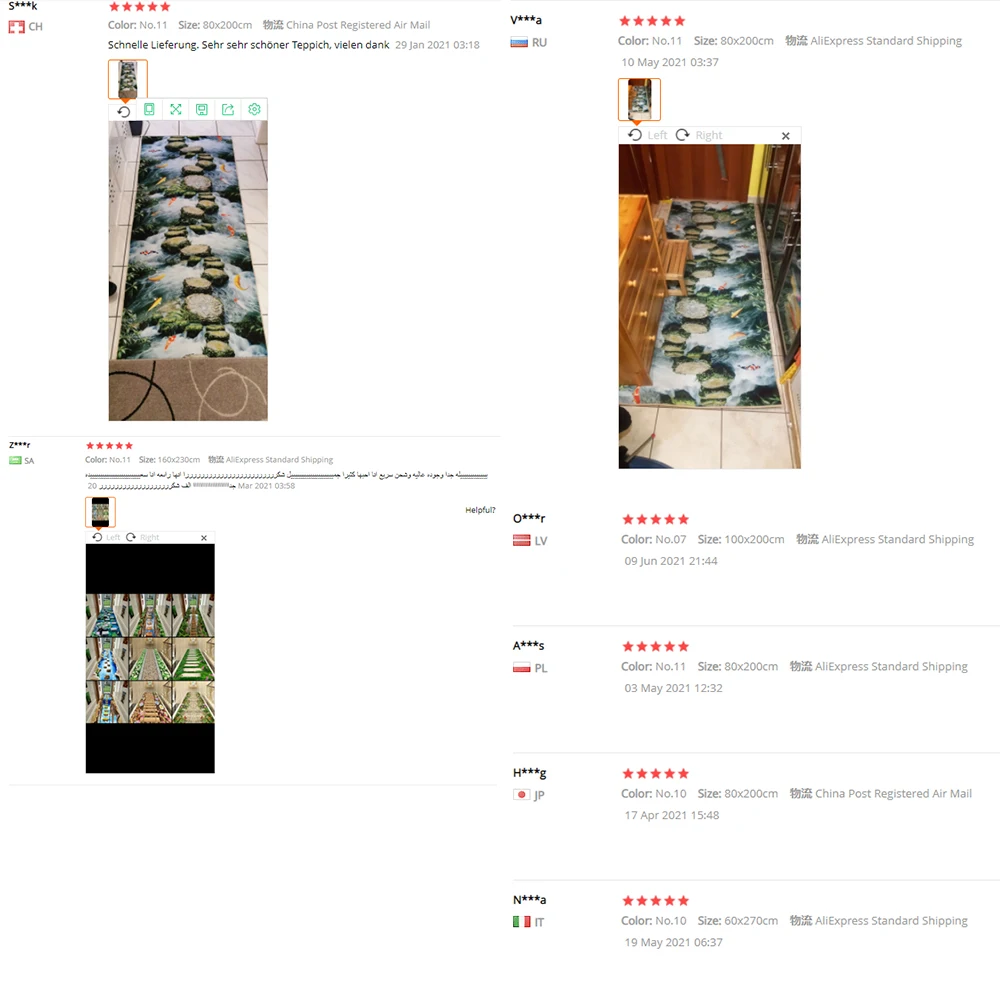
Task: Rotate V***a's review photo right
Action: coord(699,135)
